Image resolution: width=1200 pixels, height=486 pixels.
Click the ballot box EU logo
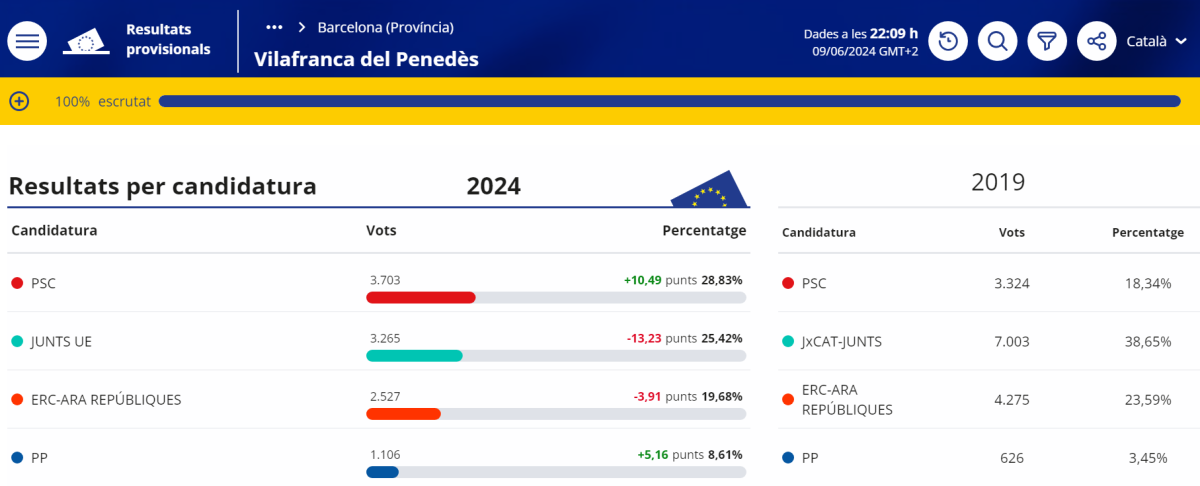click(86, 41)
